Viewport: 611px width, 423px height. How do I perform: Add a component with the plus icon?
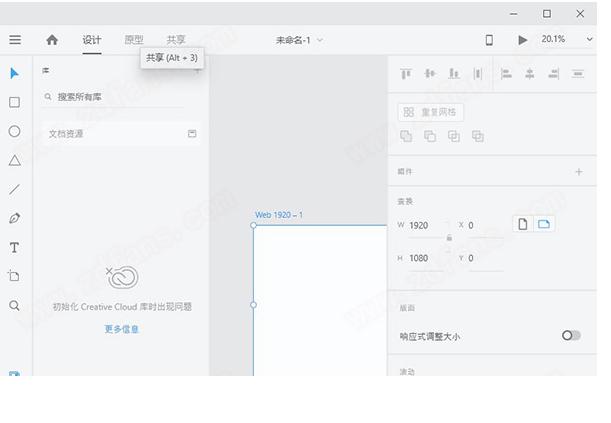pyautogui.click(x=579, y=172)
